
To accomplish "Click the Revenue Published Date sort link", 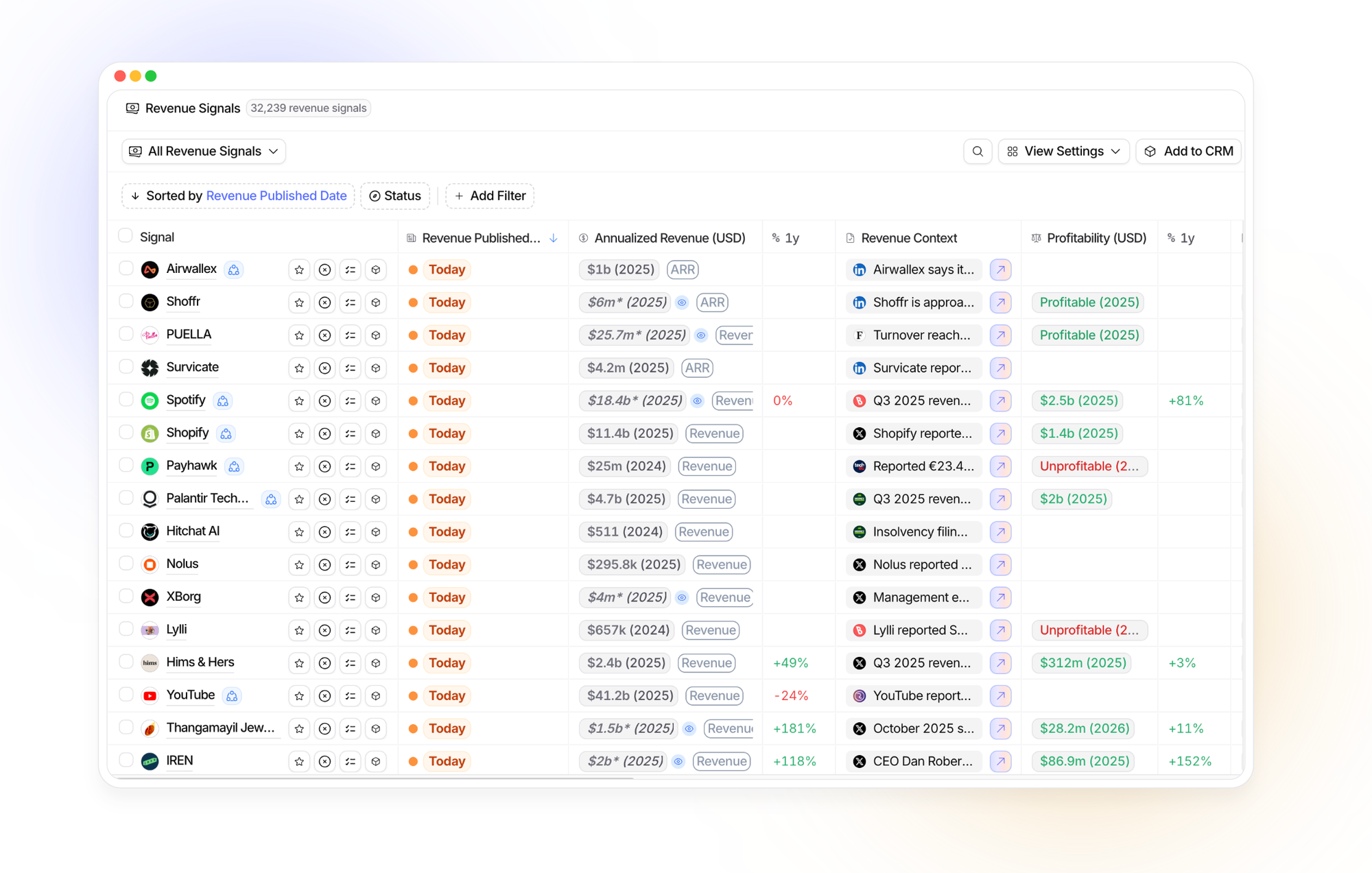I will [276, 196].
